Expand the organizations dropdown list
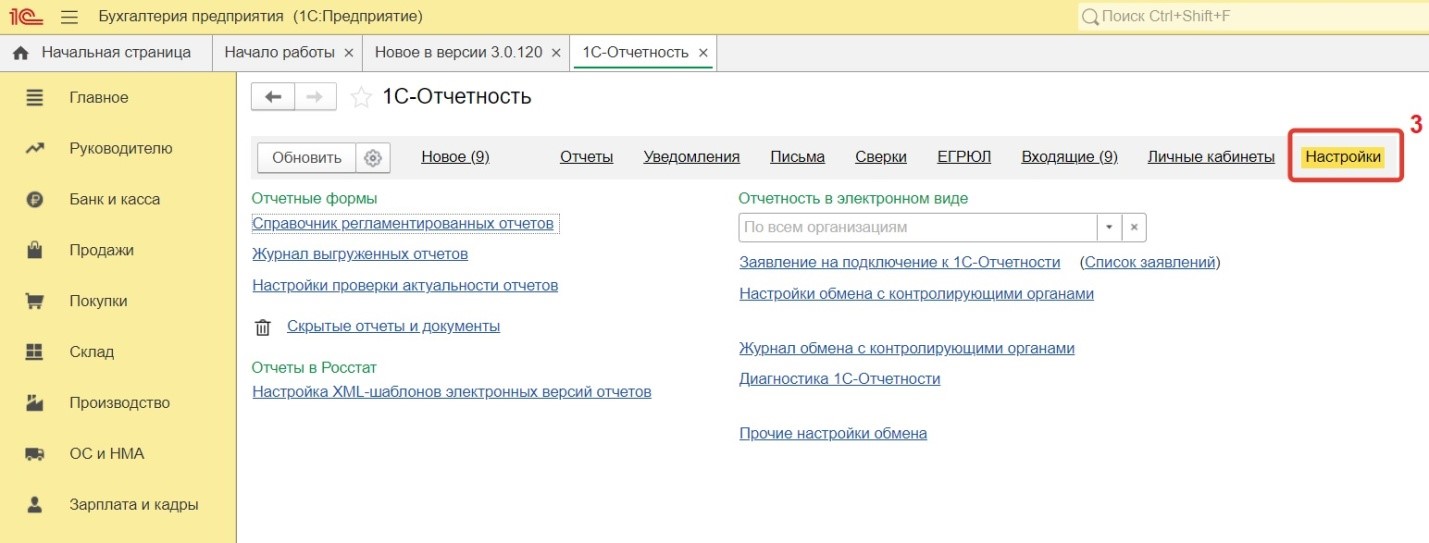The height and width of the screenshot is (543, 1429). point(1109,227)
